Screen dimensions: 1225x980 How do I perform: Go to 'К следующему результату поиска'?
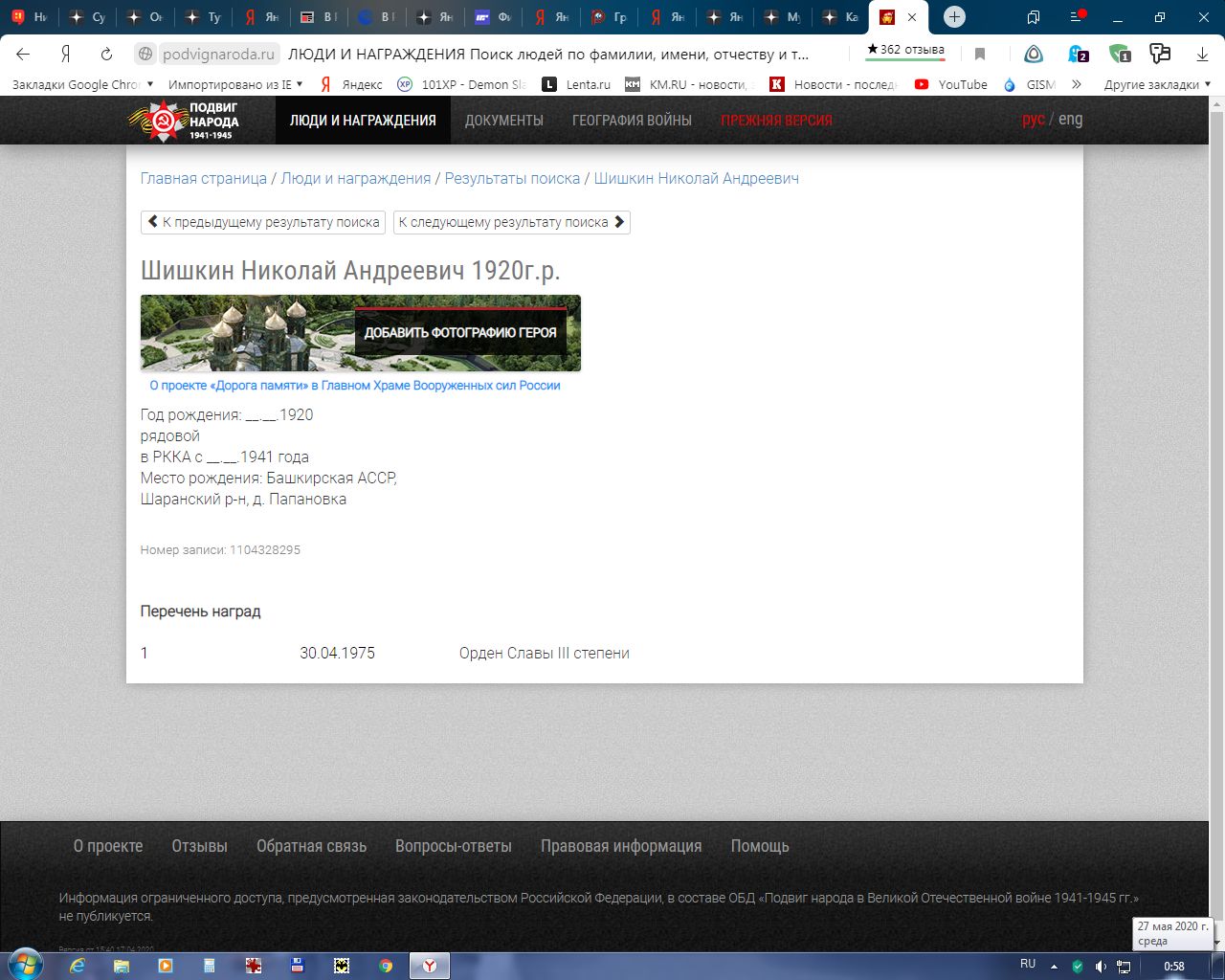tap(511, 222)
